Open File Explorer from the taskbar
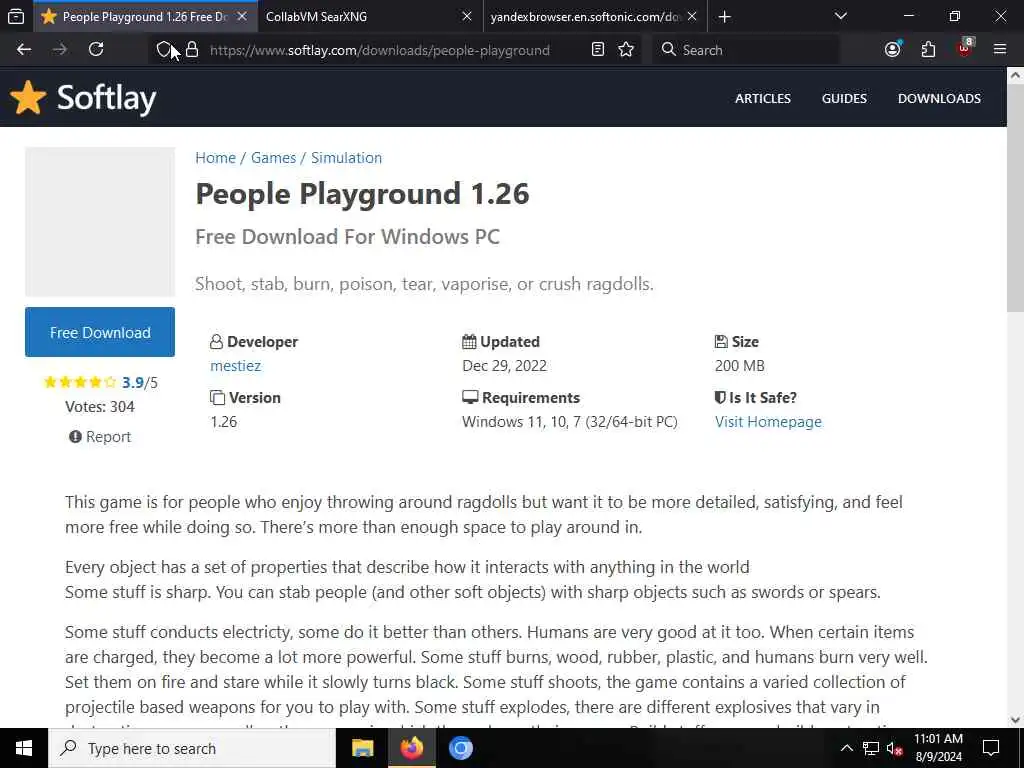1024x768 pixels. pos(362,748)
